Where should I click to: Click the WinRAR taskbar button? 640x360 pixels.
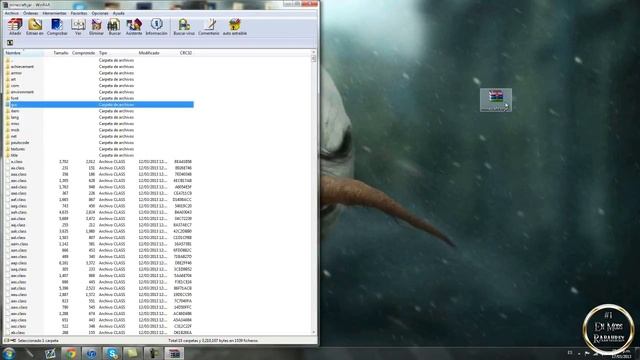(174, 353)
